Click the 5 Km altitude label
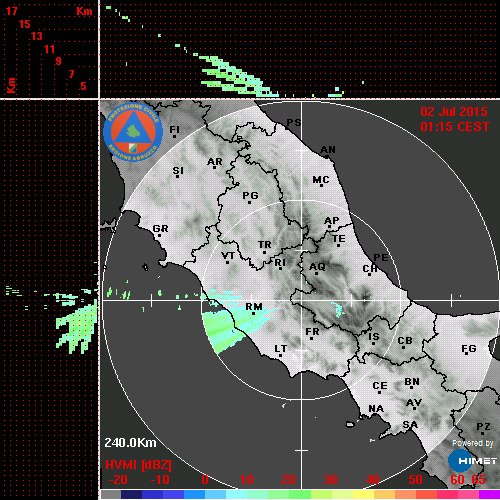The height and width of the screenshot is (500, 500). [x=83, y=86]
